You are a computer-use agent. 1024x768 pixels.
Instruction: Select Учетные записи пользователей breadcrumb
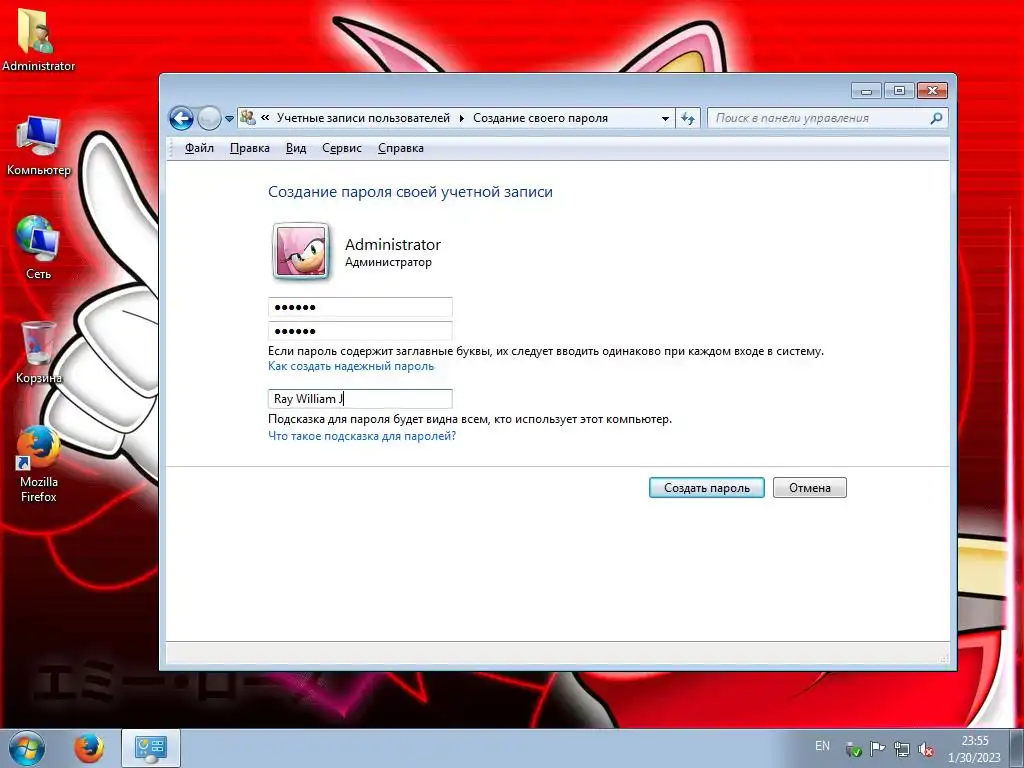click(x=363, y=118)
